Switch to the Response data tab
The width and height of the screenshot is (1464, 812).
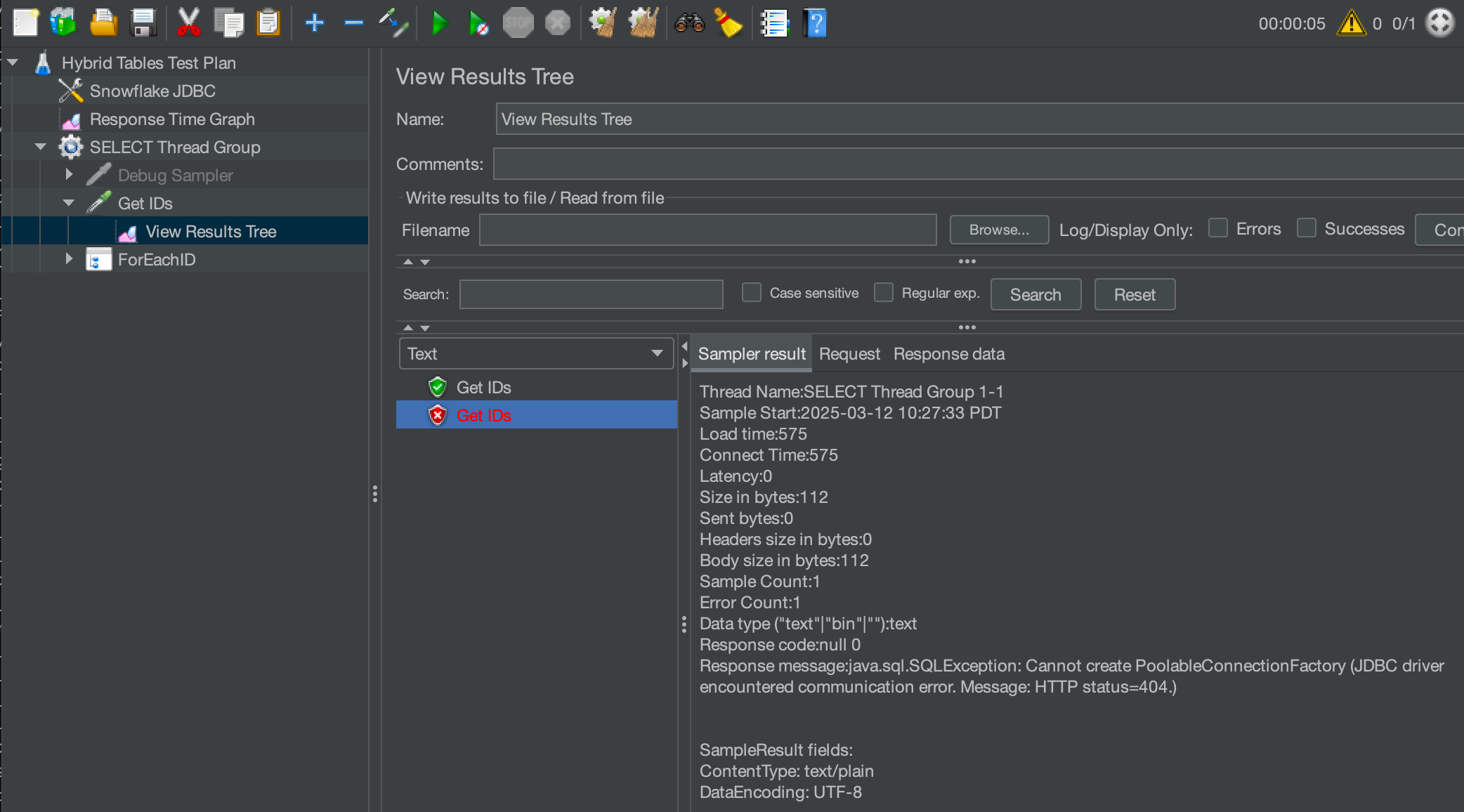click(x=948, y=354)
